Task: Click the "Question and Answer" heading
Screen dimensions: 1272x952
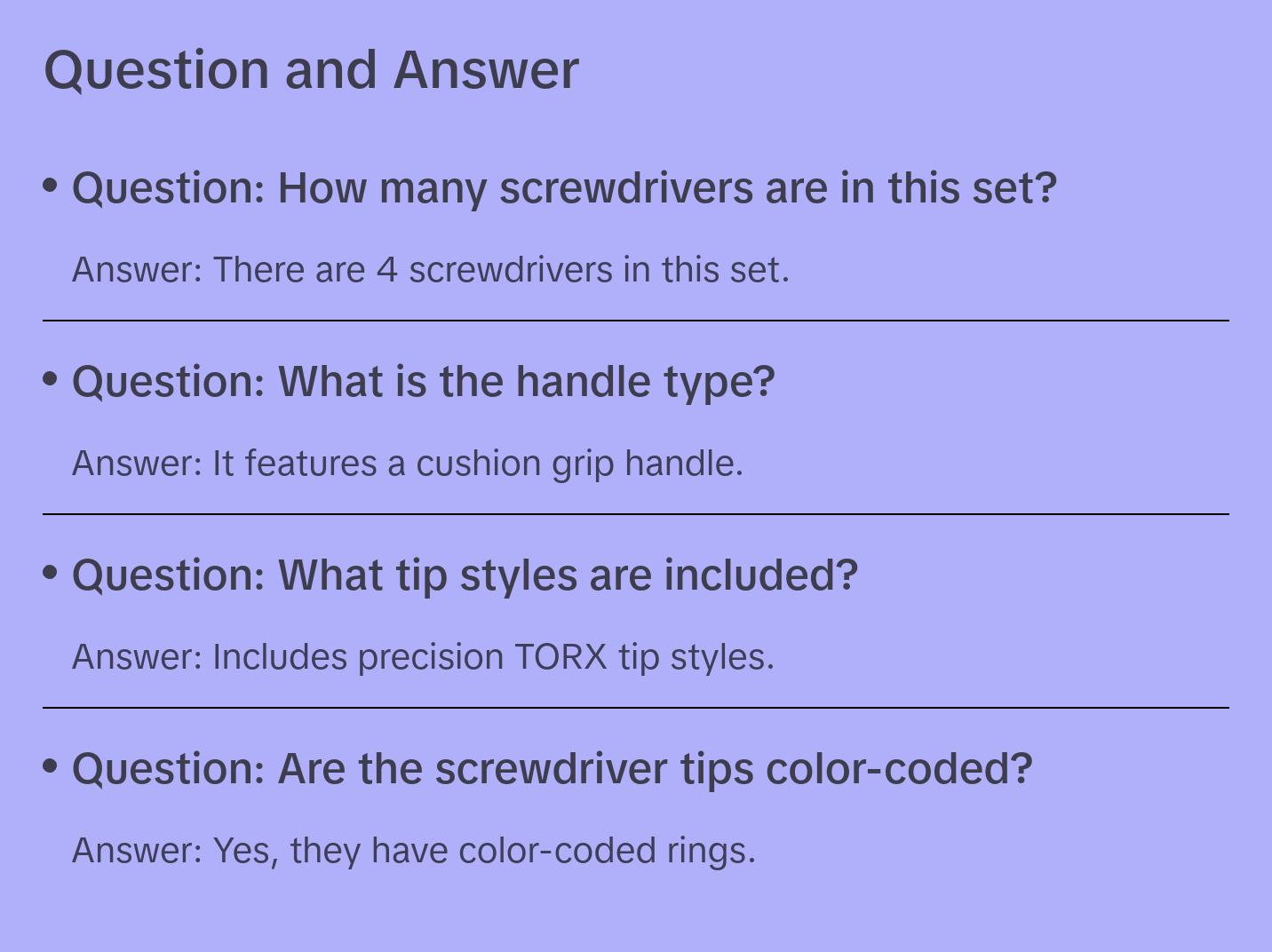Action: (x=311, y=69)
